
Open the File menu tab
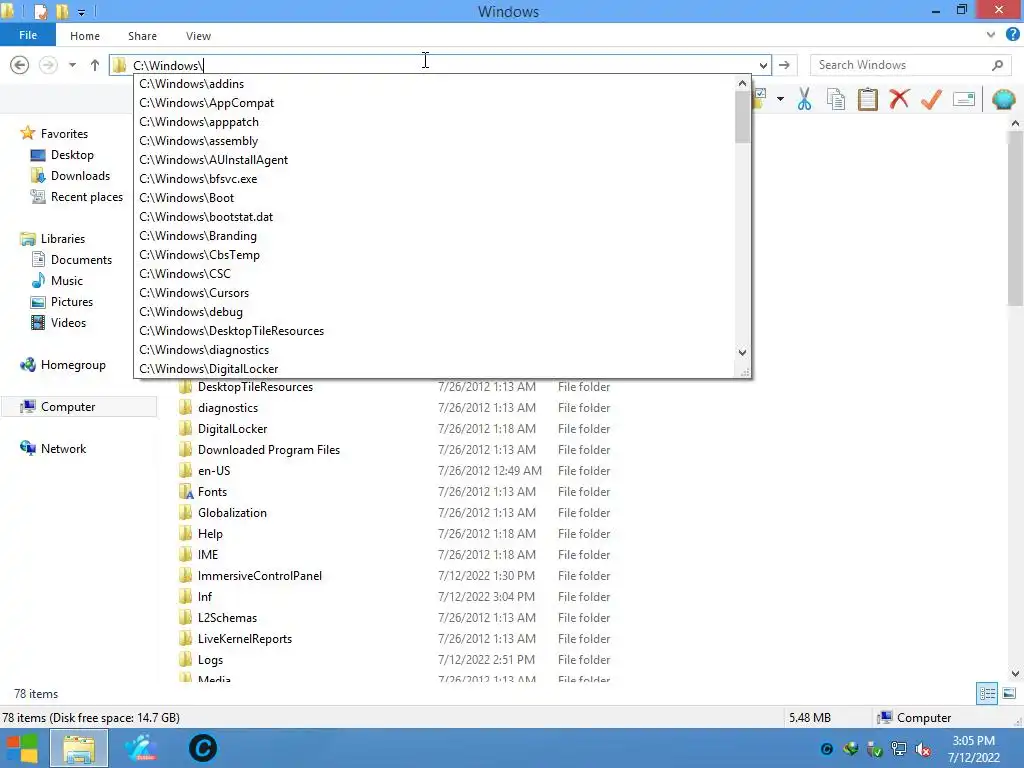28,35
